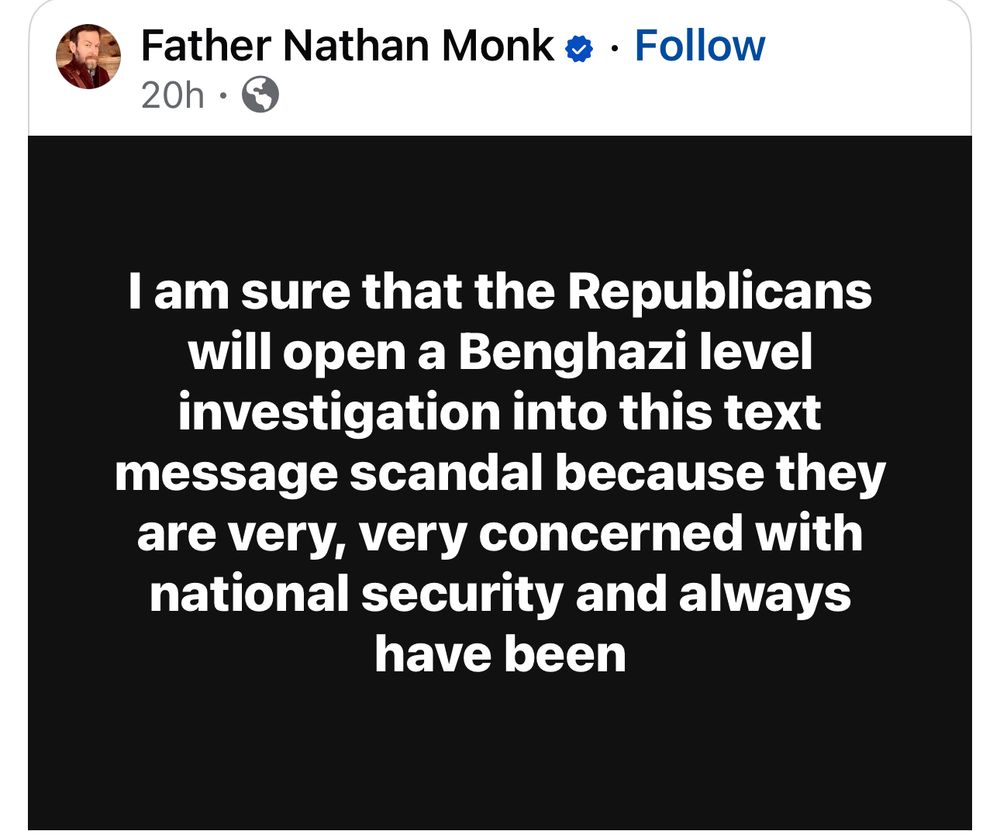Viewport: 1000px width, 838px height.
Task: Open the Father Nathan Monk name link
Action: 348,46
